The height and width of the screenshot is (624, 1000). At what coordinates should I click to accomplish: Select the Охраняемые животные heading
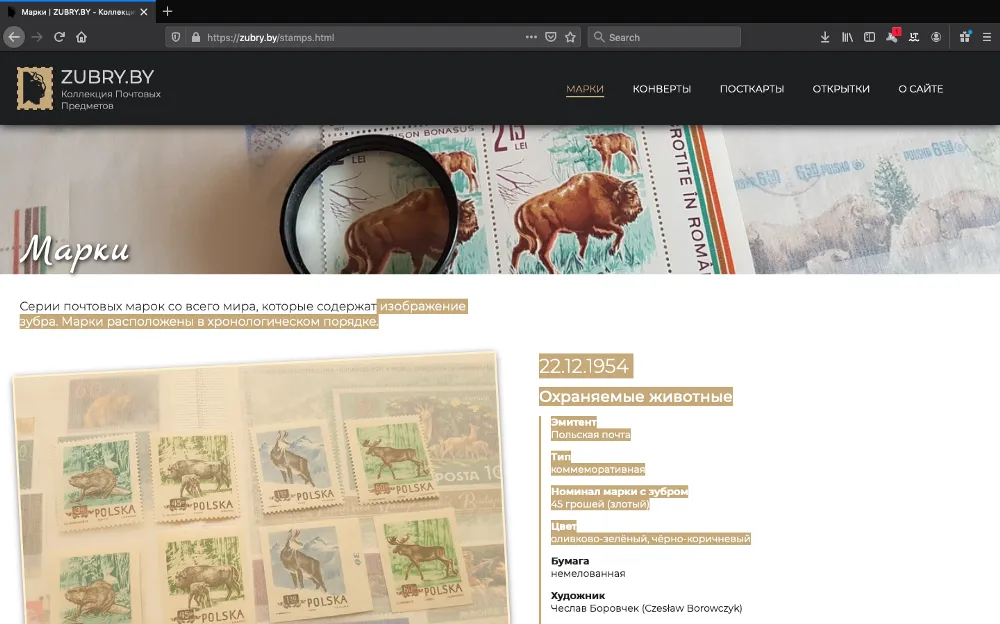point(635,396)
